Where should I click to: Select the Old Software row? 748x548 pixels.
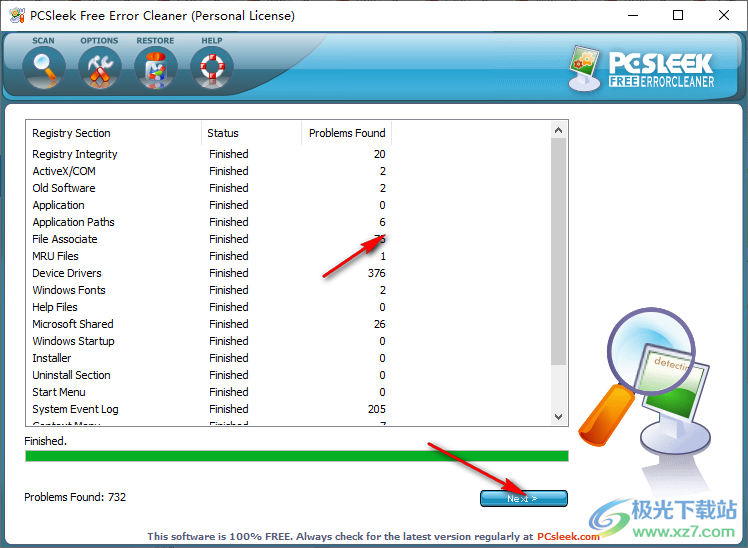209,188
